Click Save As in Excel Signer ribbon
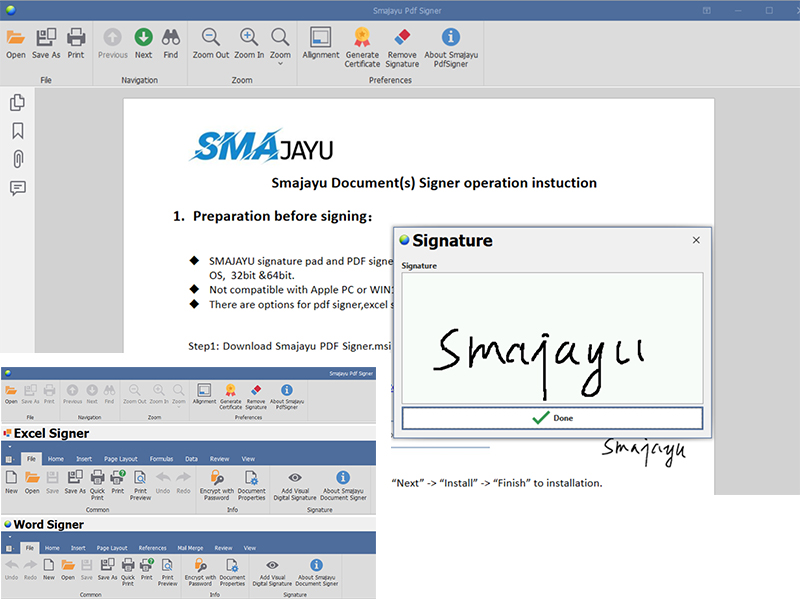 (x=75, y=482)
